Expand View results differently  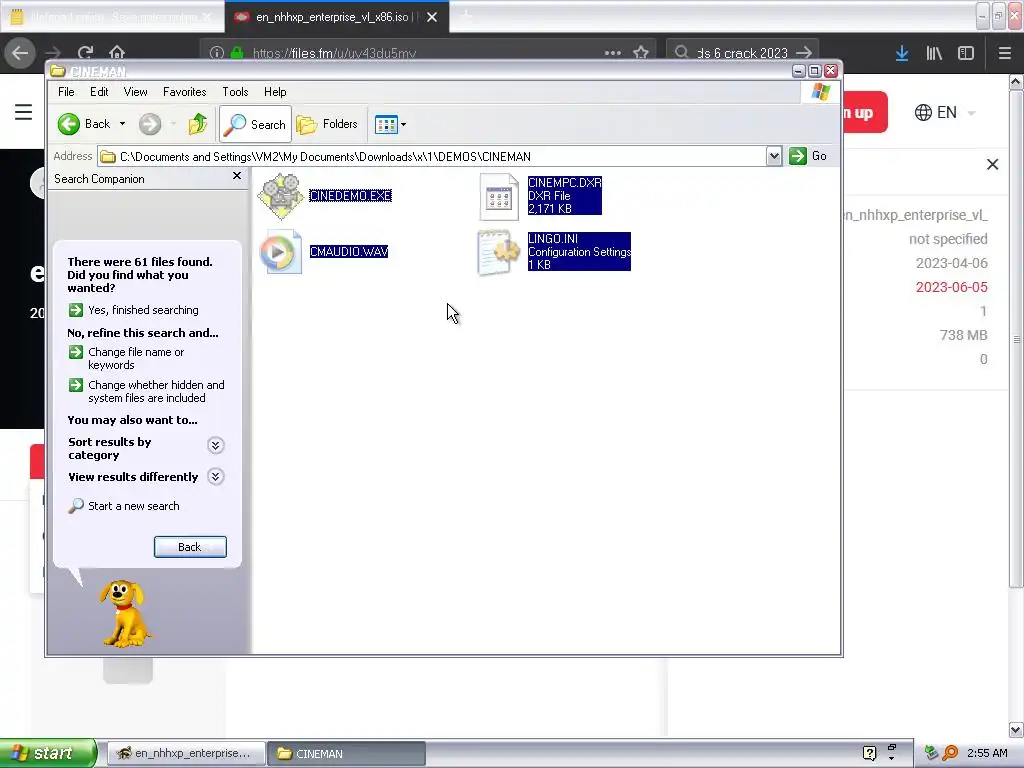[216, 477]
